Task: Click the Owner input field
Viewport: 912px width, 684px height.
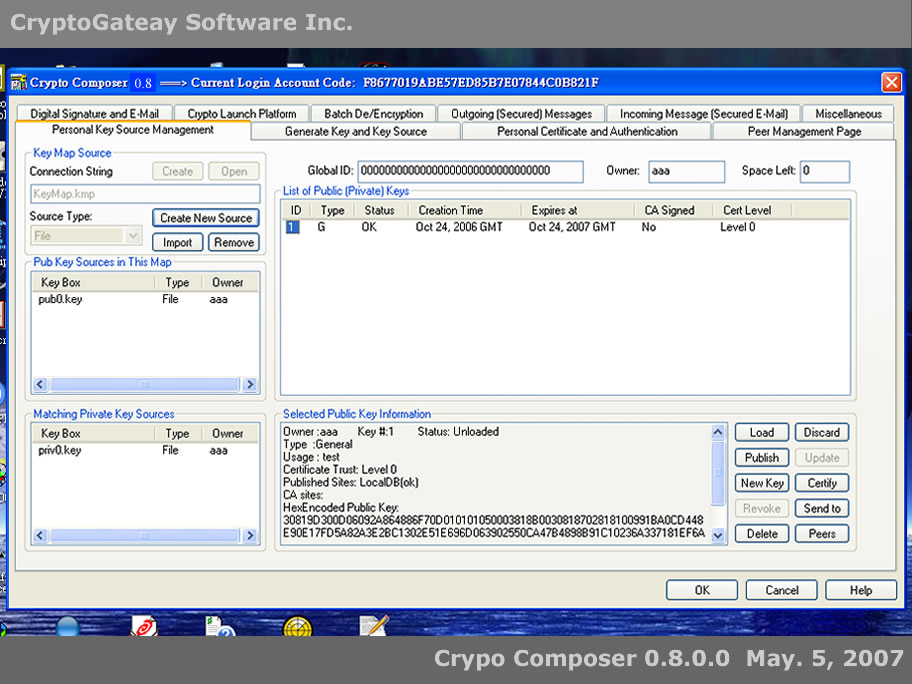Action: tap(686, 171)
